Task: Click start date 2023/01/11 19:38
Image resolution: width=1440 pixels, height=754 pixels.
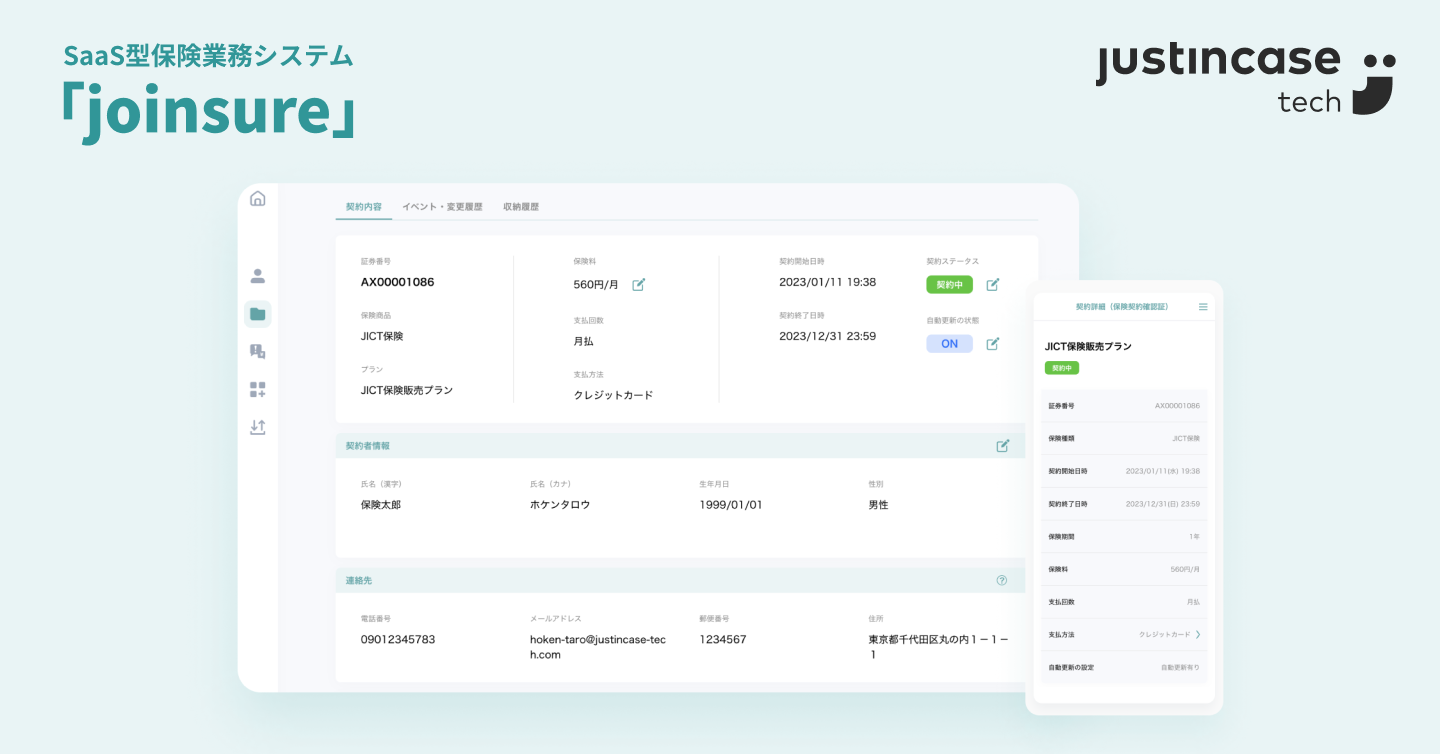Action: tap(828, 282)
